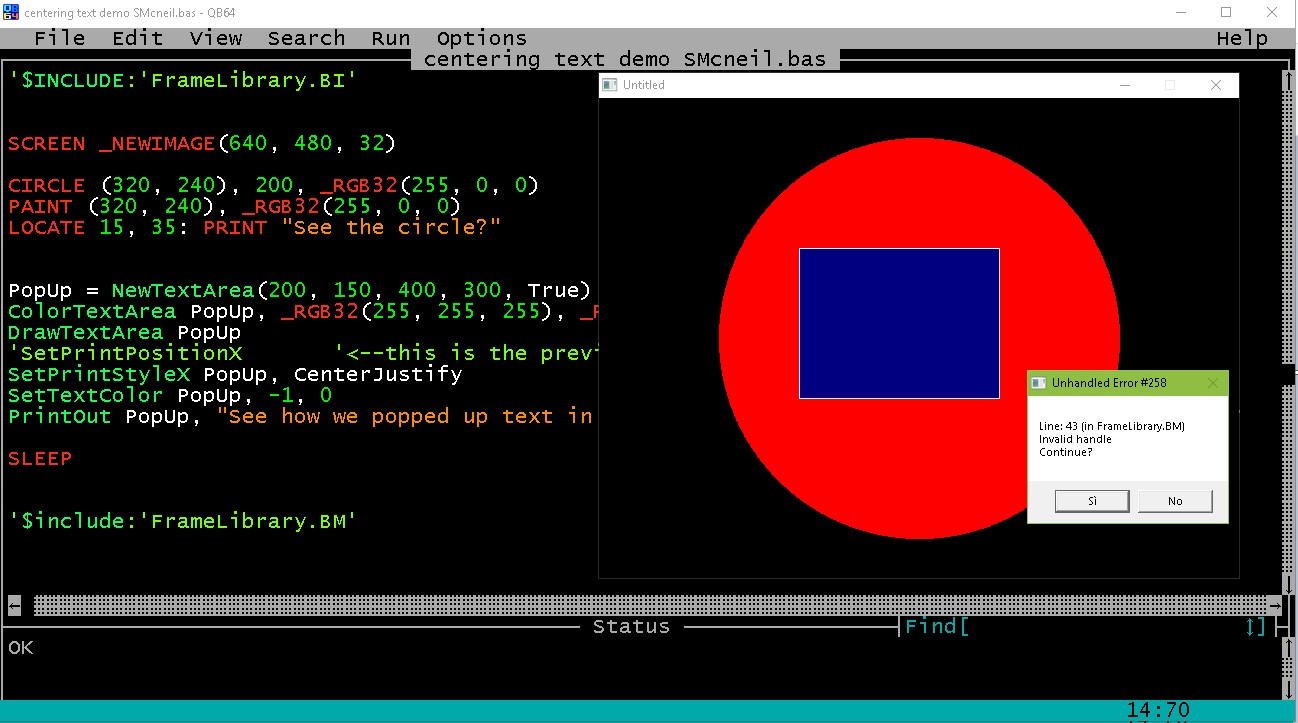Open the Edit menu
The width and height of the screenshot is (1298, 723).
tap(137, 38)
